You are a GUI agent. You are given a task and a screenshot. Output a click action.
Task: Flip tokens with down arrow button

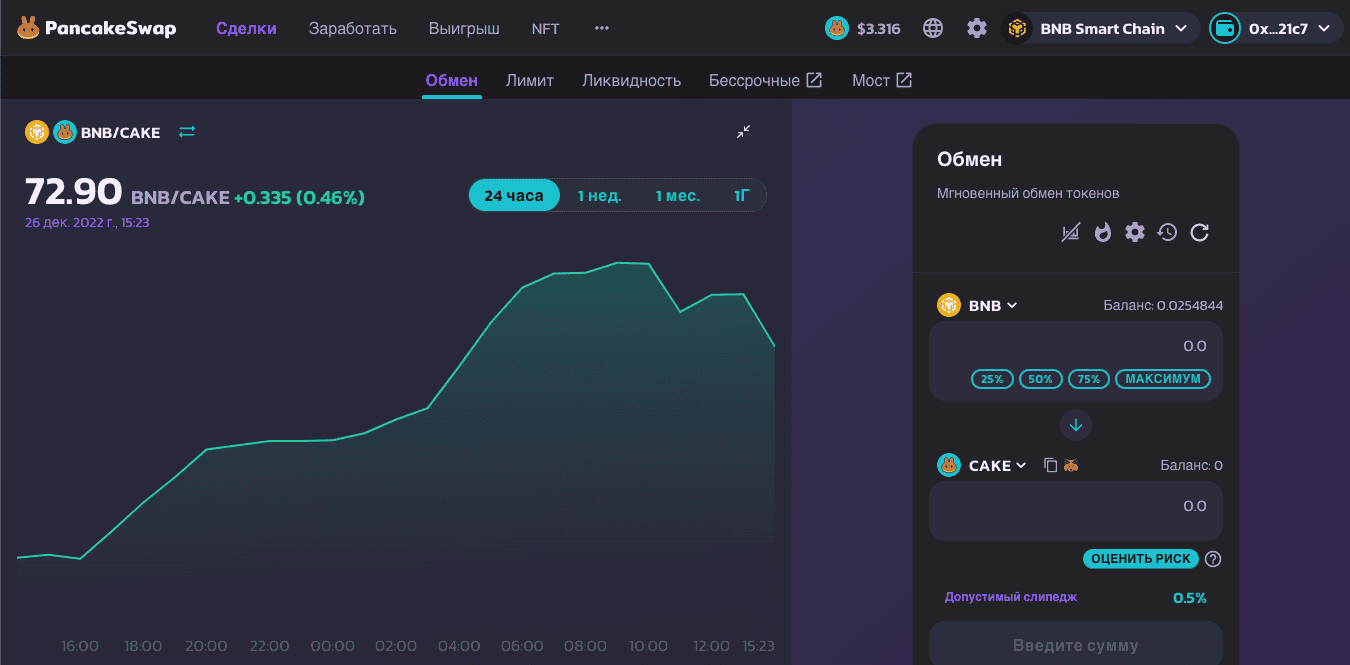click(1076, 425)
